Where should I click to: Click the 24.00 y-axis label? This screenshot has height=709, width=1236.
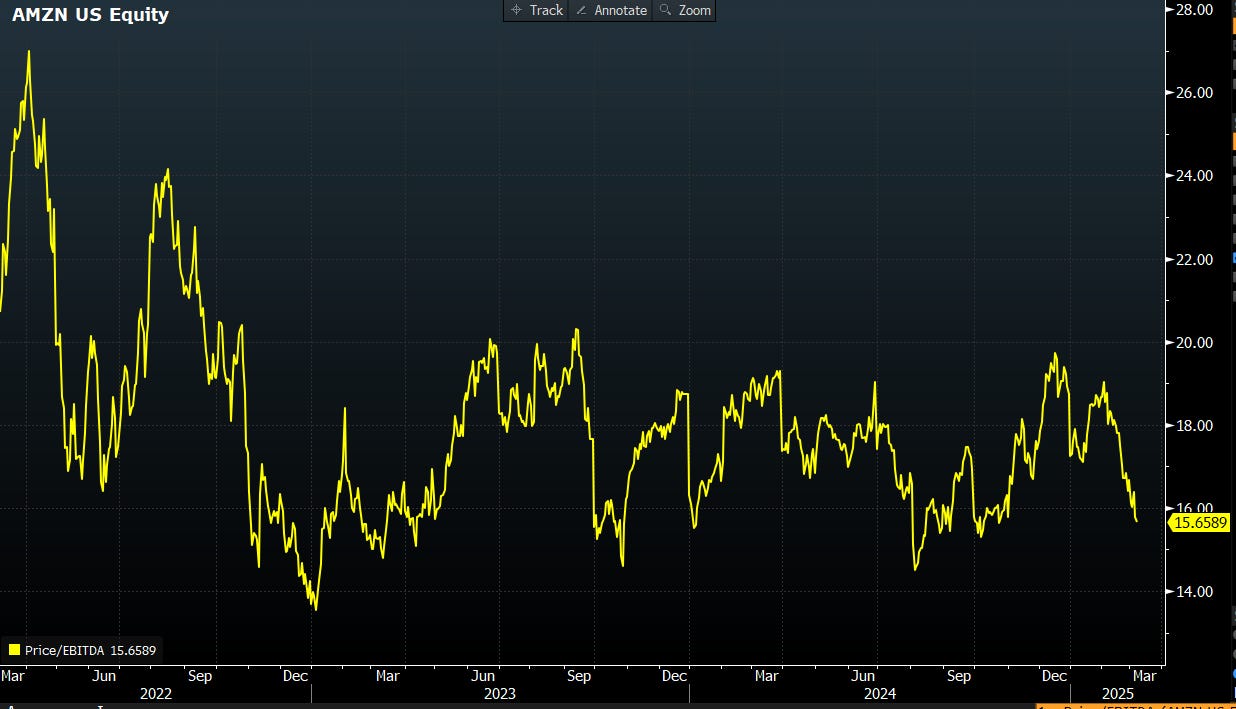(x=1195, y=175)
